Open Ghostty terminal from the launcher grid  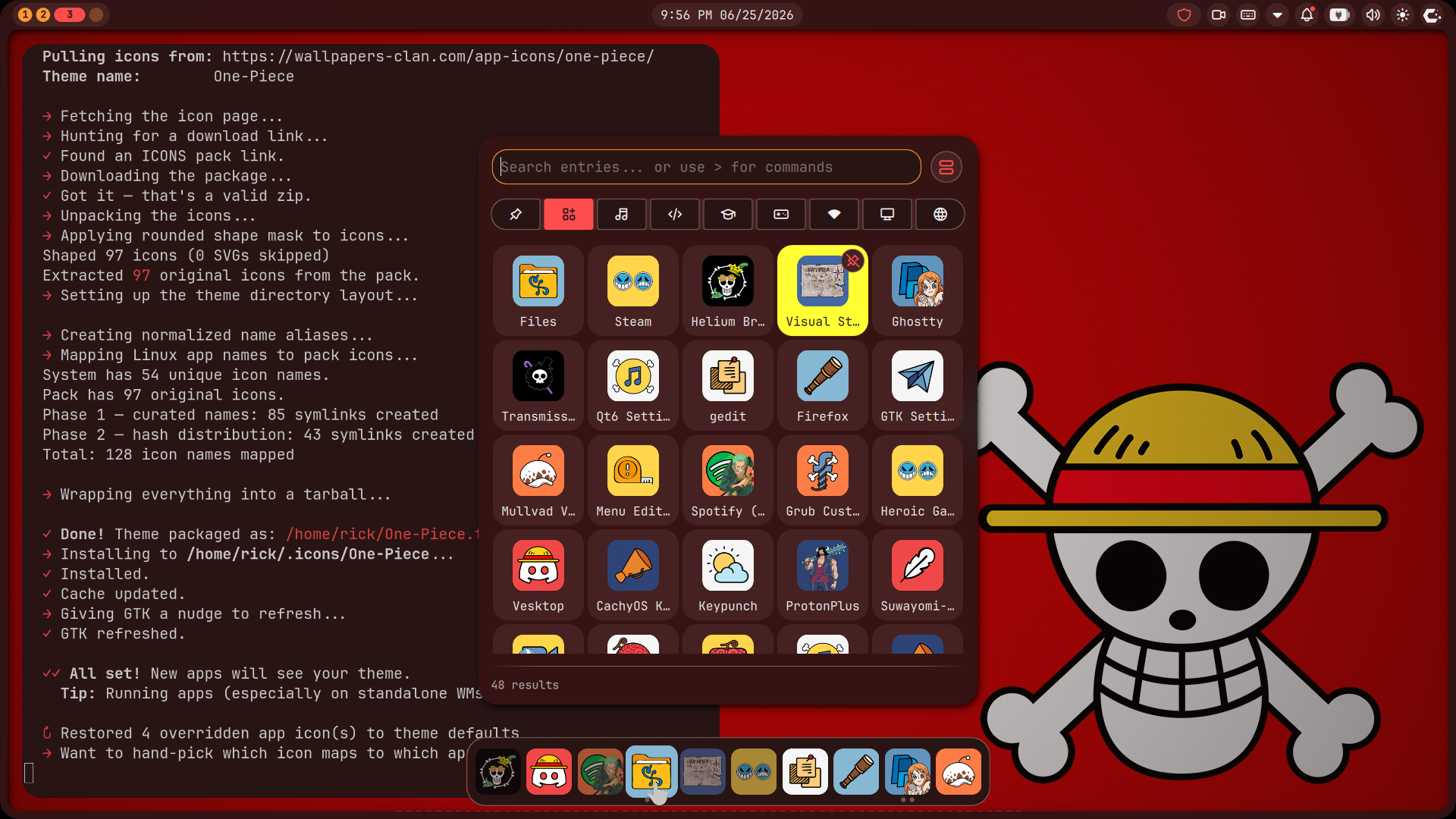[917, 290]
